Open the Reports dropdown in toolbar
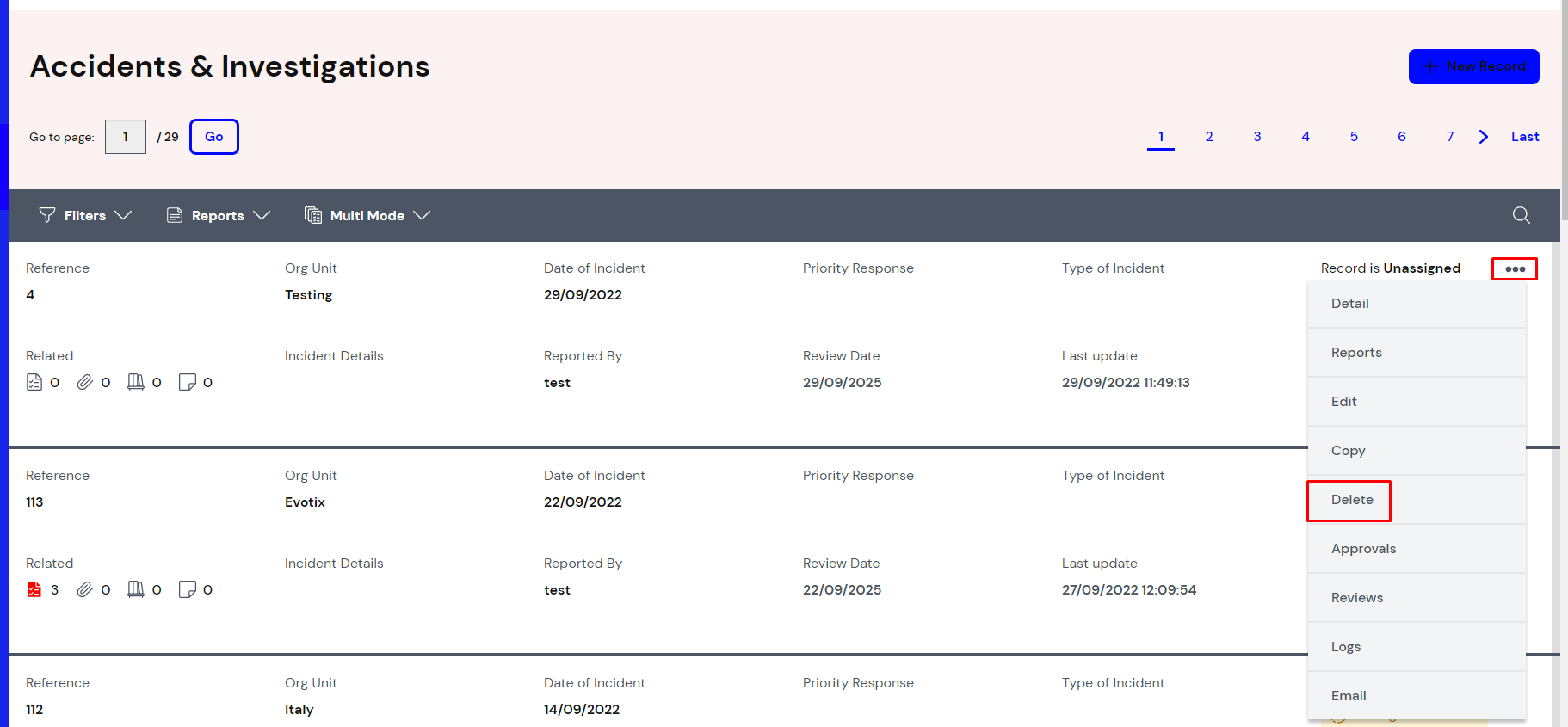This screenshot has height=727, width=1568. (218, 215)
